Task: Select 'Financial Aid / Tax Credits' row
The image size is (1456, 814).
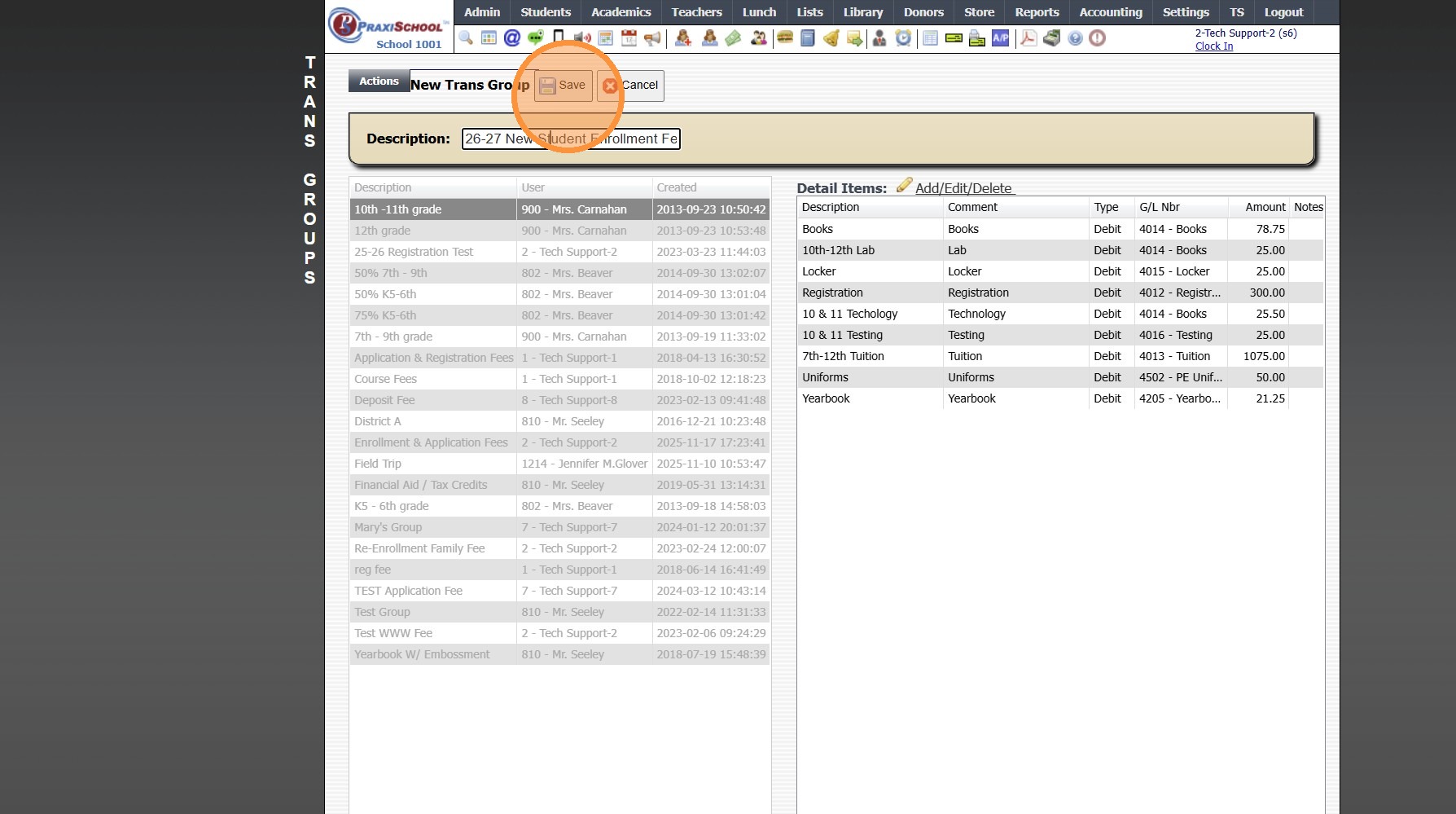Action: [559, 485]
